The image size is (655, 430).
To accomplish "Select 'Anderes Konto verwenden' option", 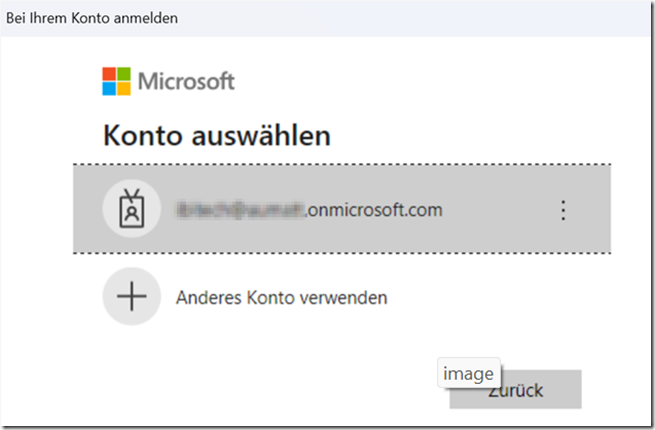I will tap(281, 297).
